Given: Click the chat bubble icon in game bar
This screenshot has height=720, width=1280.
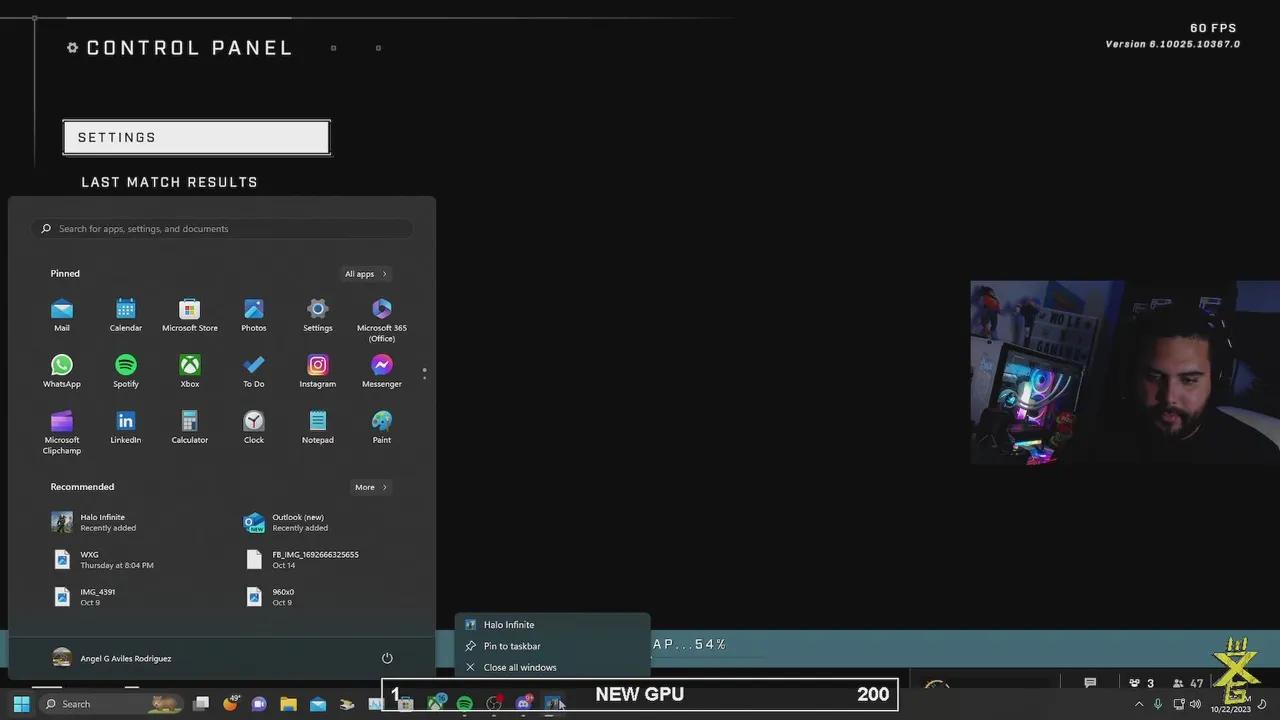Looking at the screenshot, I should [1090, 683].
